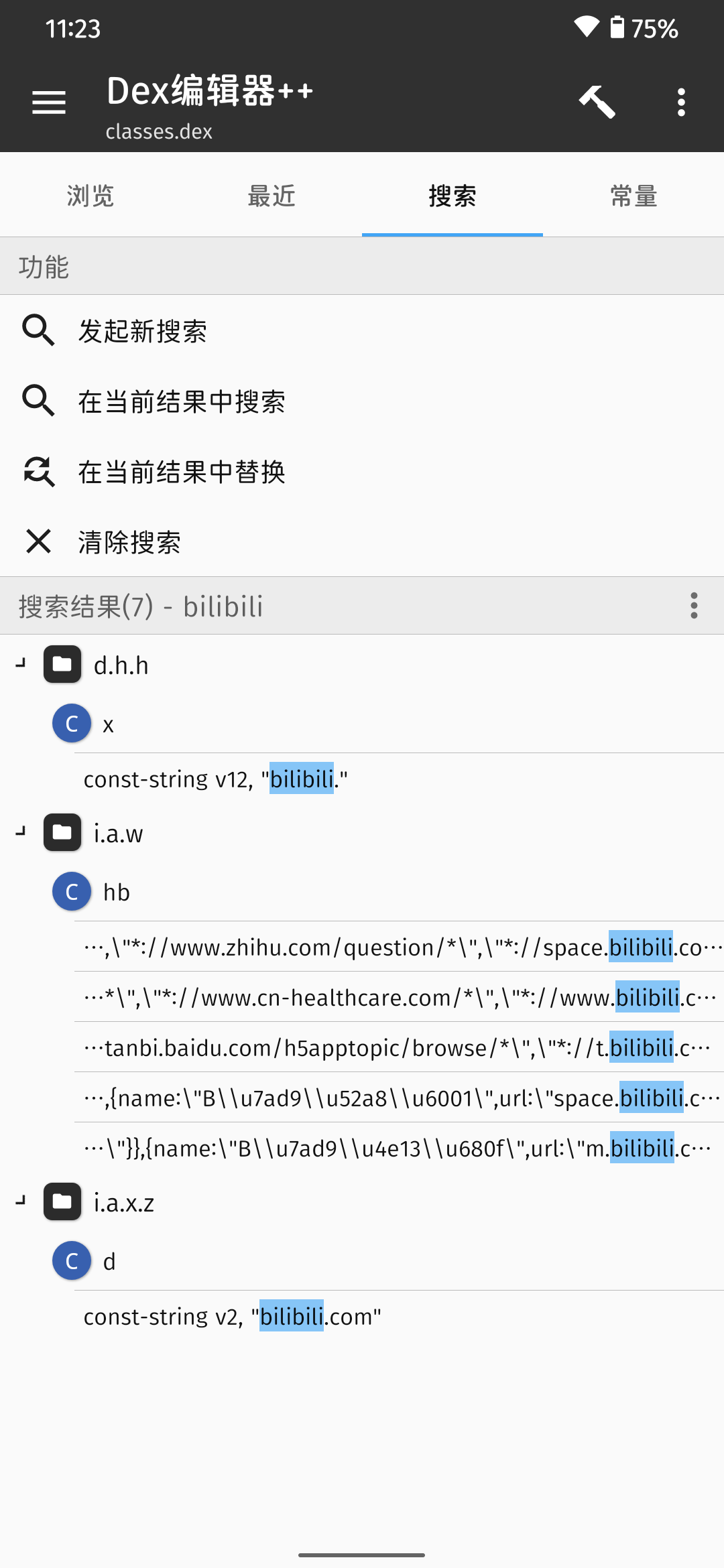Collapse the i.a.w package node

pyautogui.click(x=21, y=832)
